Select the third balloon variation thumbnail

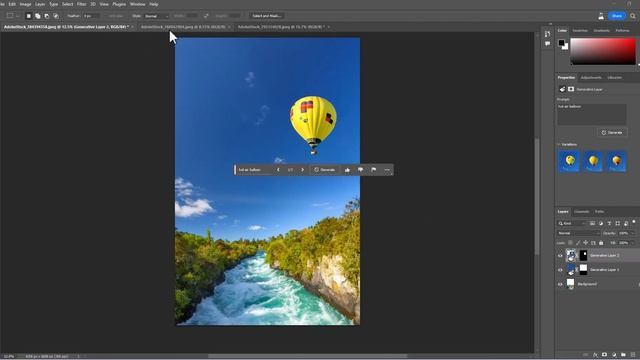[616, 161]
